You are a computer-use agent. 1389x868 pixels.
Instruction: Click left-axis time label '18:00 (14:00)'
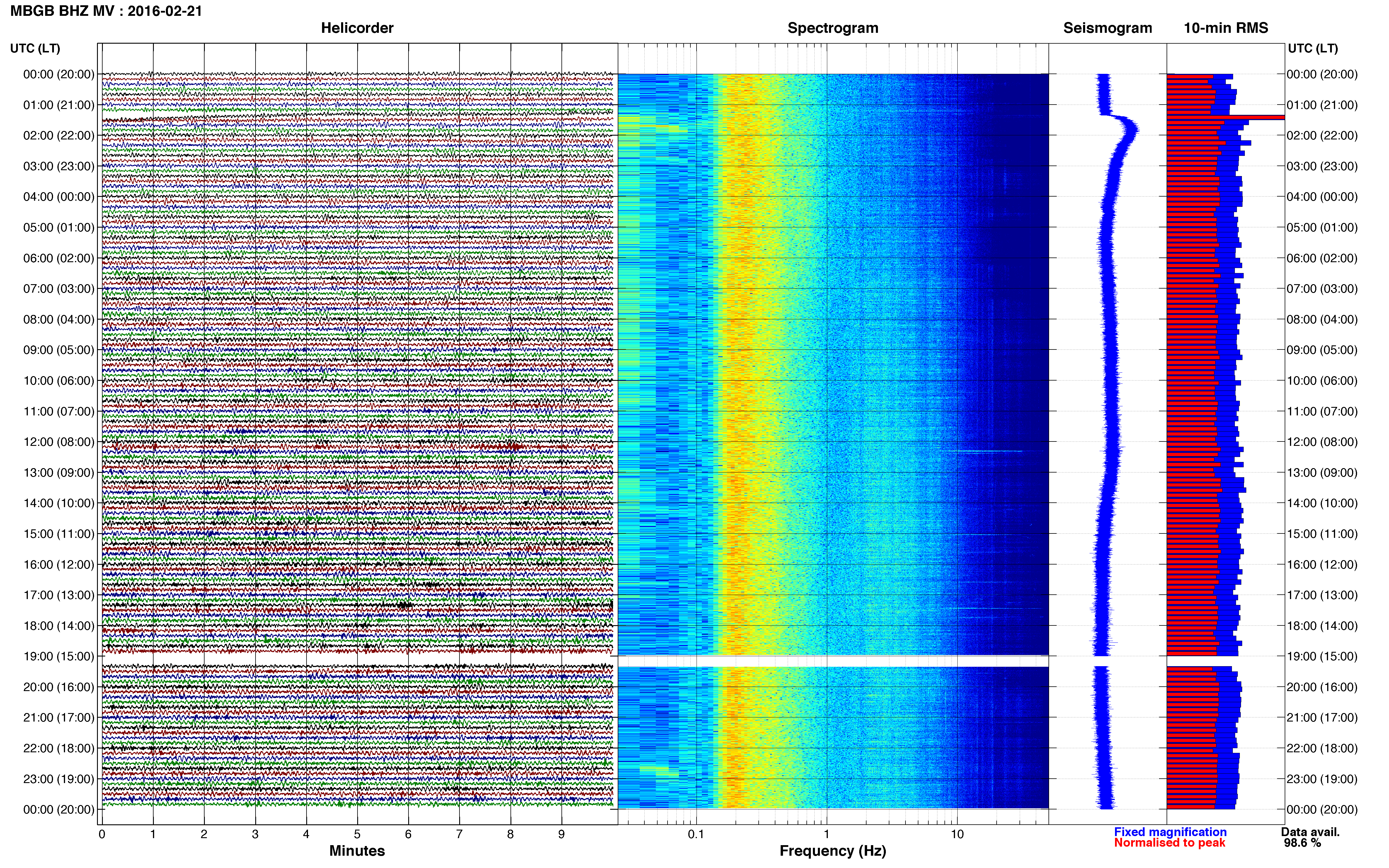pos(59,626)
